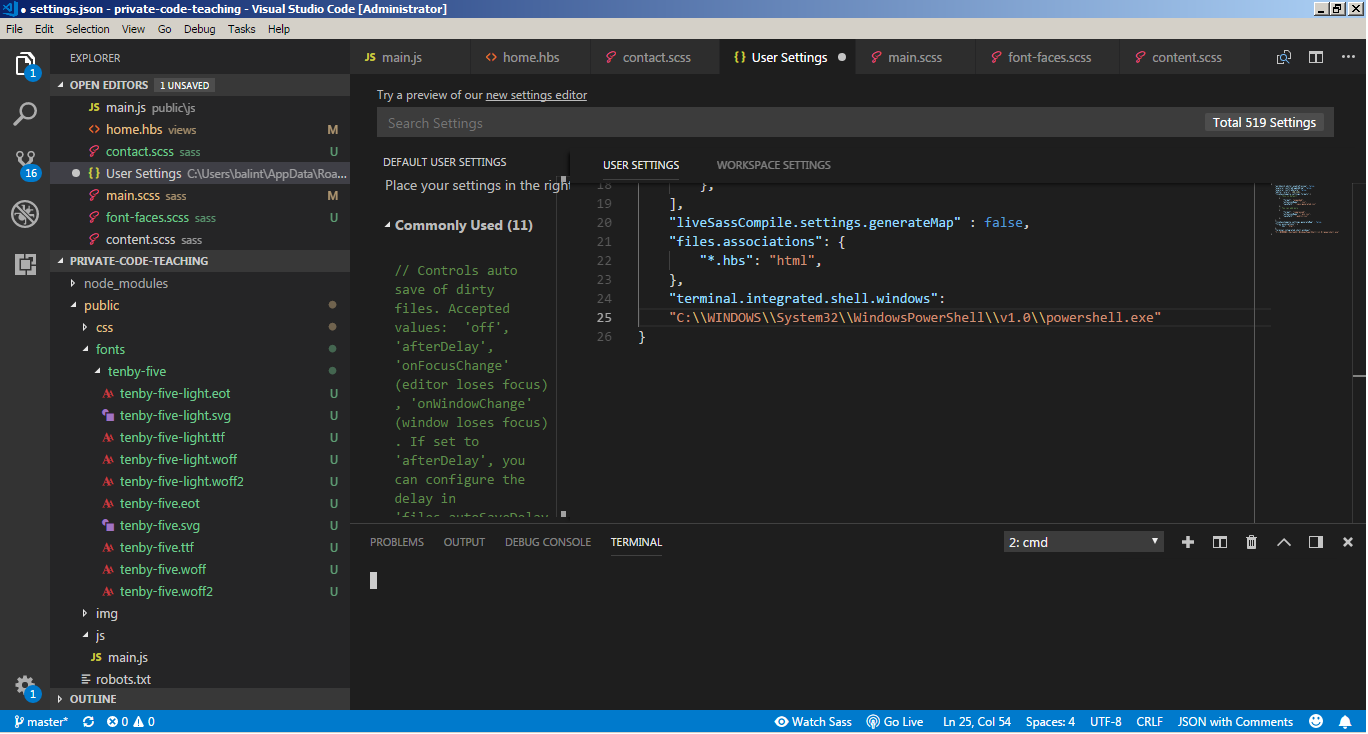
Task: Open the Search view from the activity bar
Action: coord(25,114)
